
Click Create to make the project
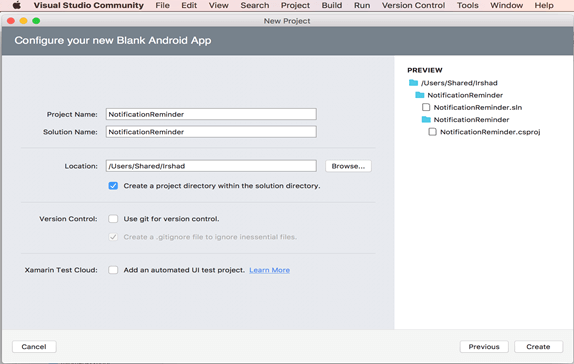tap(538, 346)
